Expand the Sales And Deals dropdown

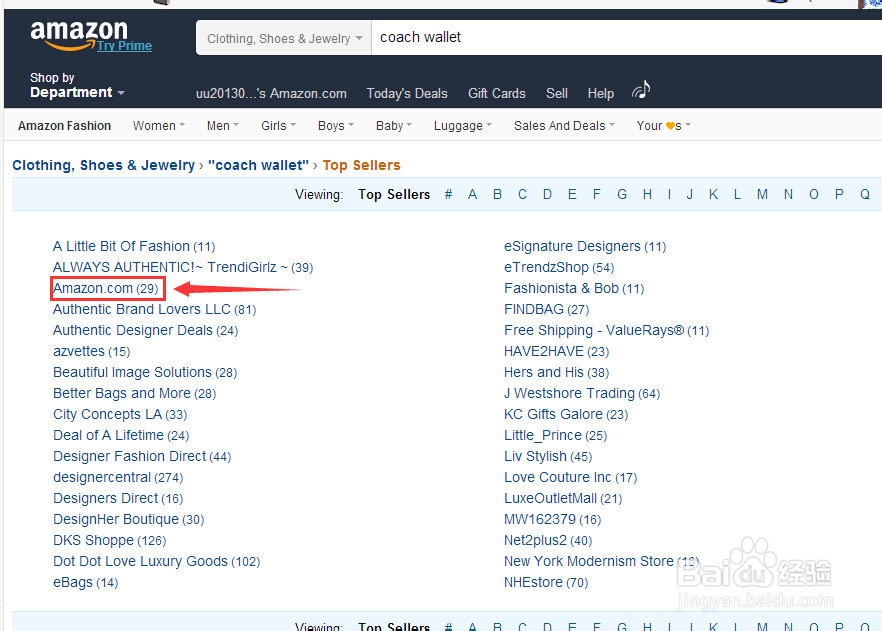(564, 126)
